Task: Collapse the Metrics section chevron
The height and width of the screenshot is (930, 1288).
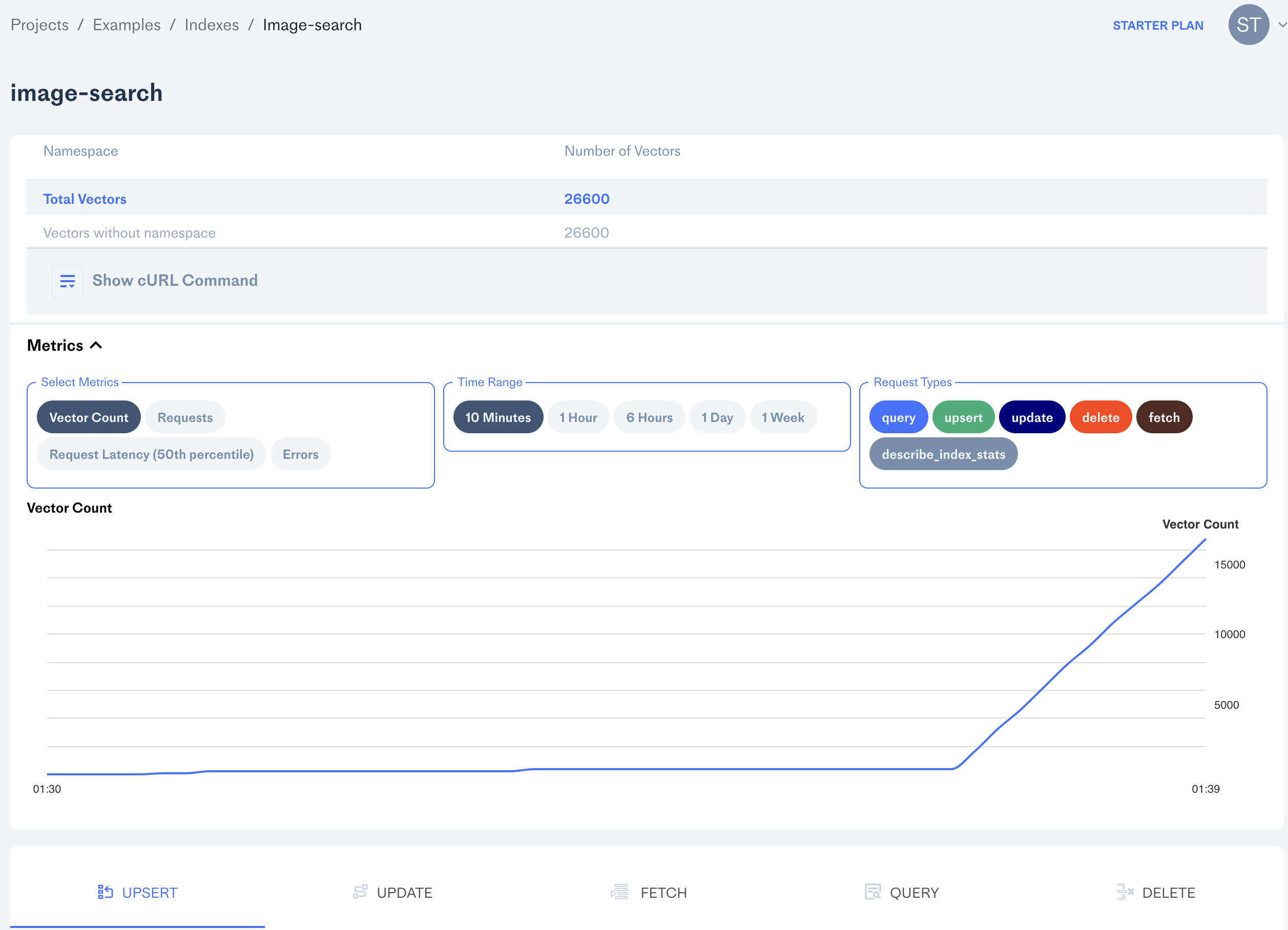Action: point(96,345)
